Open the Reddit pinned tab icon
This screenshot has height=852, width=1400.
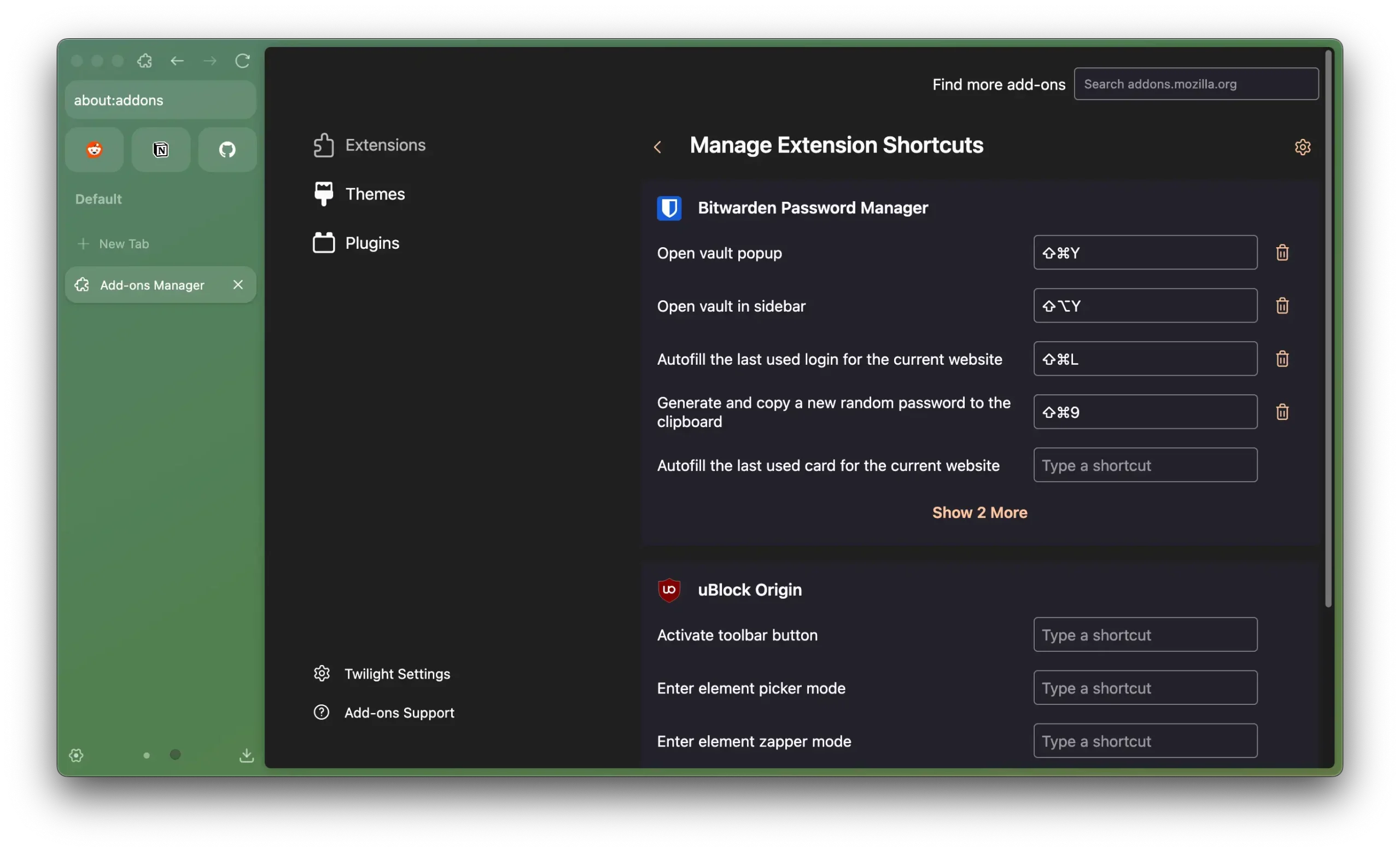point(94,150)
